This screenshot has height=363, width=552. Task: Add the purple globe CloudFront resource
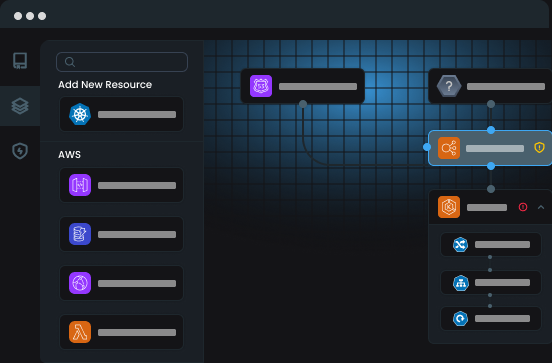pyautogui.click(x=121, y=283)
